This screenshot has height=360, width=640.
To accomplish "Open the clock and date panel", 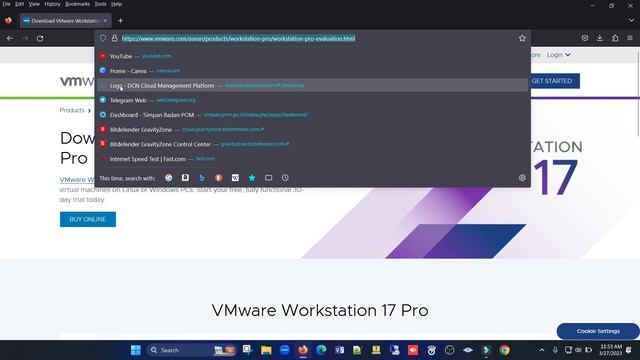I will 611,350.
